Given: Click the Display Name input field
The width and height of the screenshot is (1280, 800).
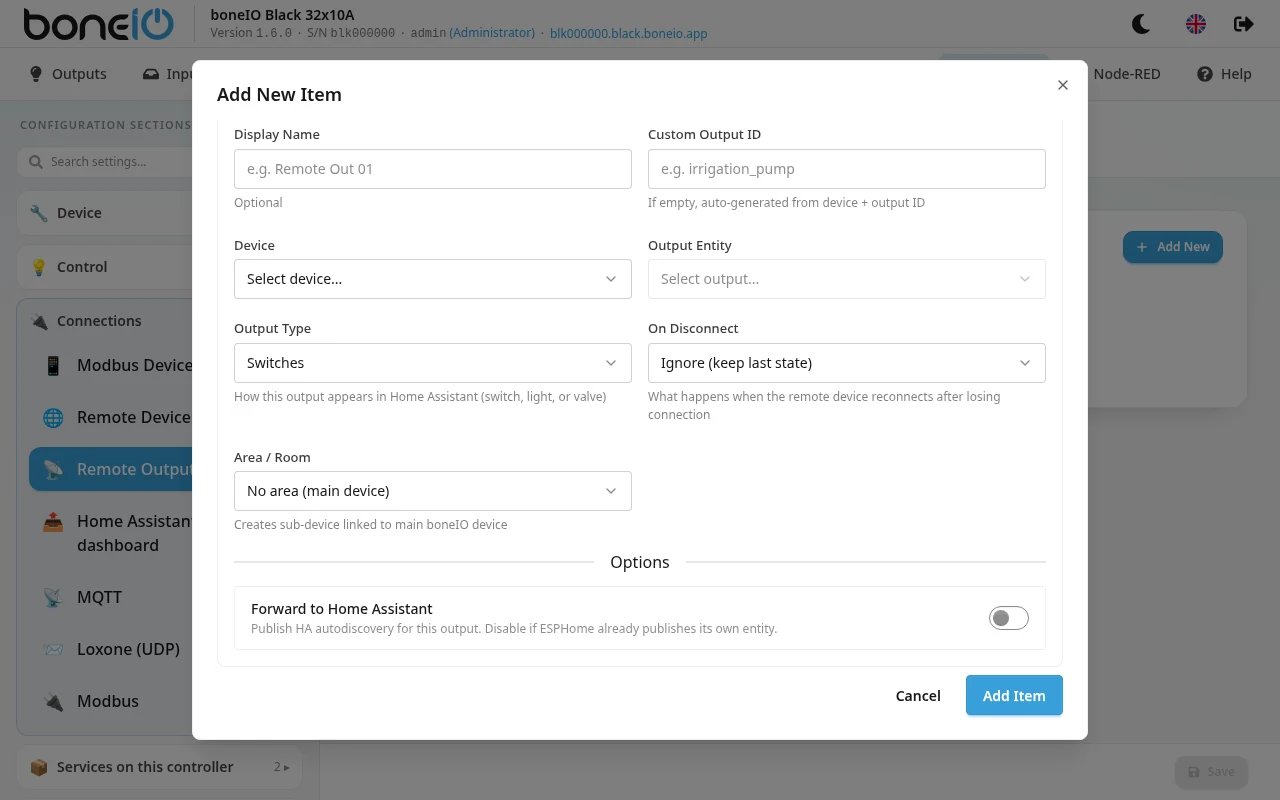Looking at the screenshot, I should click(433, 169).
